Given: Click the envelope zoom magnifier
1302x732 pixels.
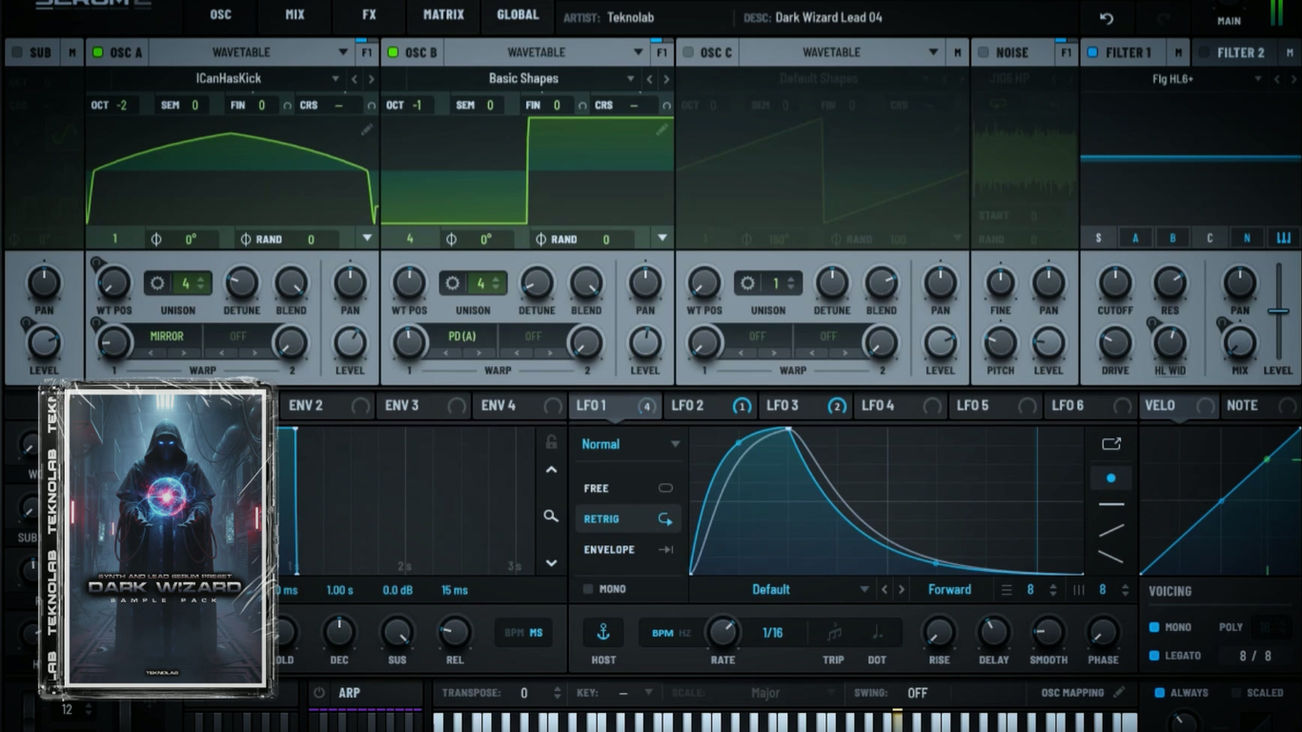Looking at the screenshot, I should click(x=551, y=516).
